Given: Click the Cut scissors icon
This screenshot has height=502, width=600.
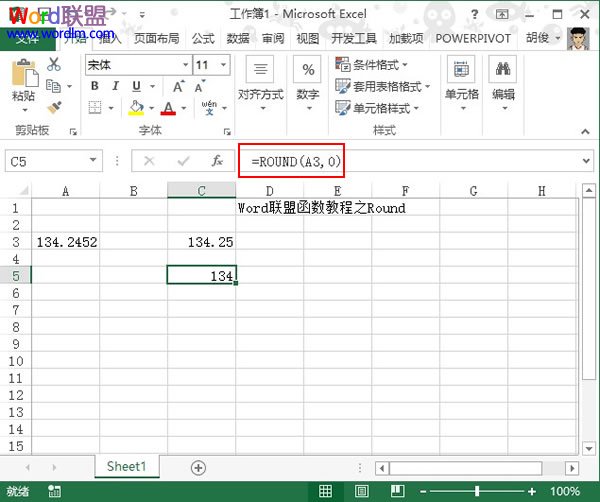Looking at the screenshot, I should pos(54,64).
